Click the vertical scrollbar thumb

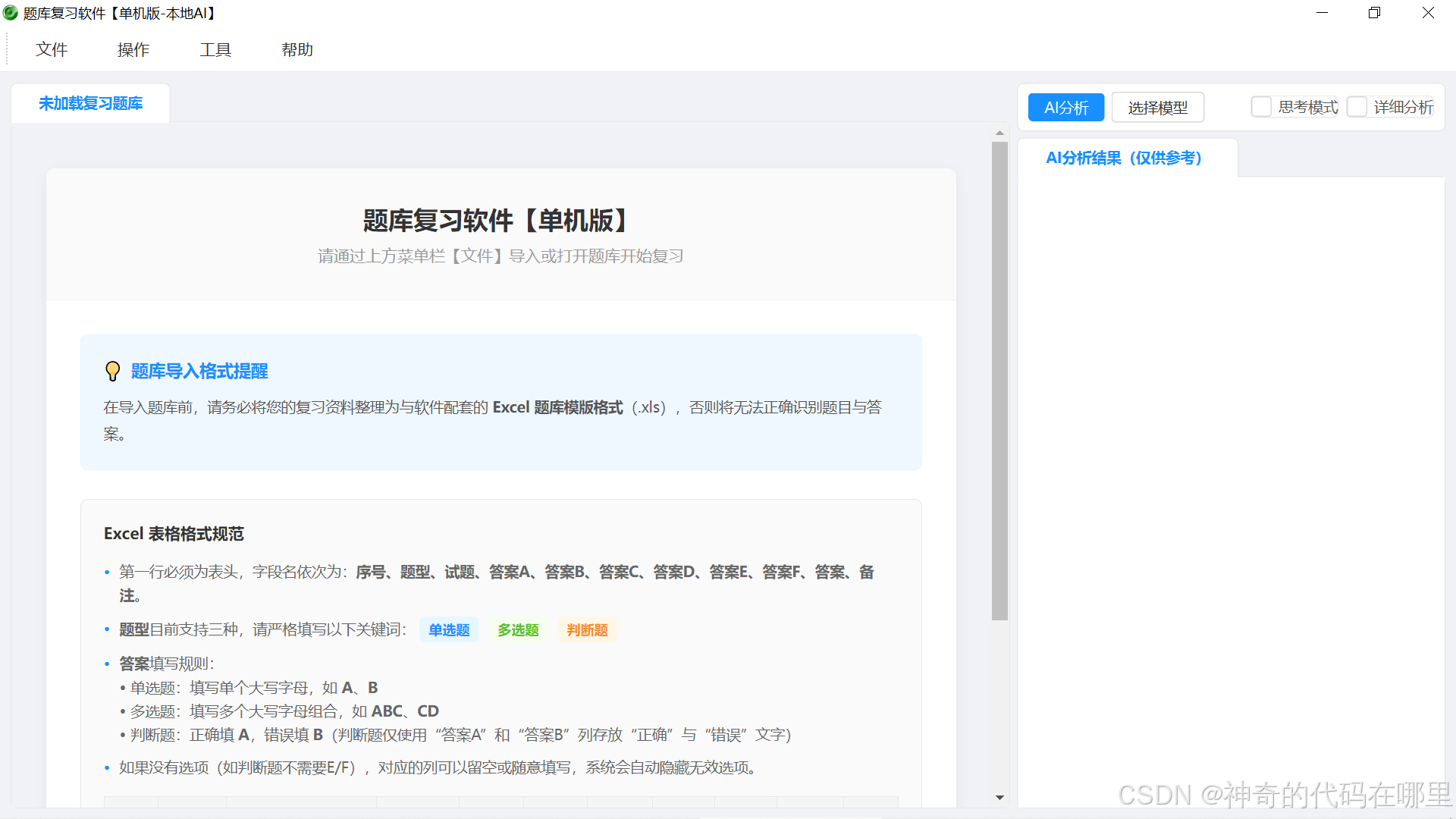[x=999, y=381]
